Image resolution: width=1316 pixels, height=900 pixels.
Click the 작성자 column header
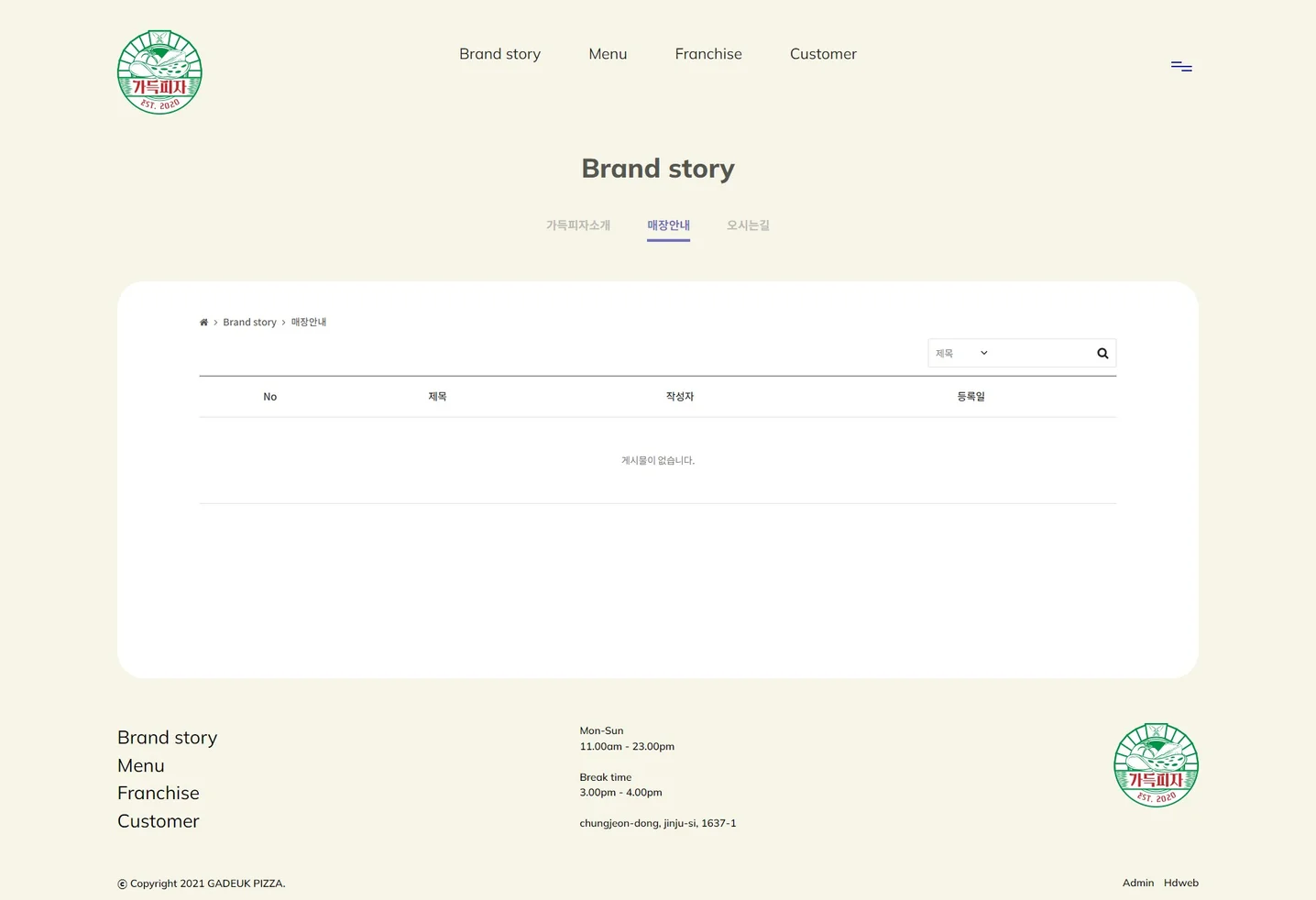point(680,397)
